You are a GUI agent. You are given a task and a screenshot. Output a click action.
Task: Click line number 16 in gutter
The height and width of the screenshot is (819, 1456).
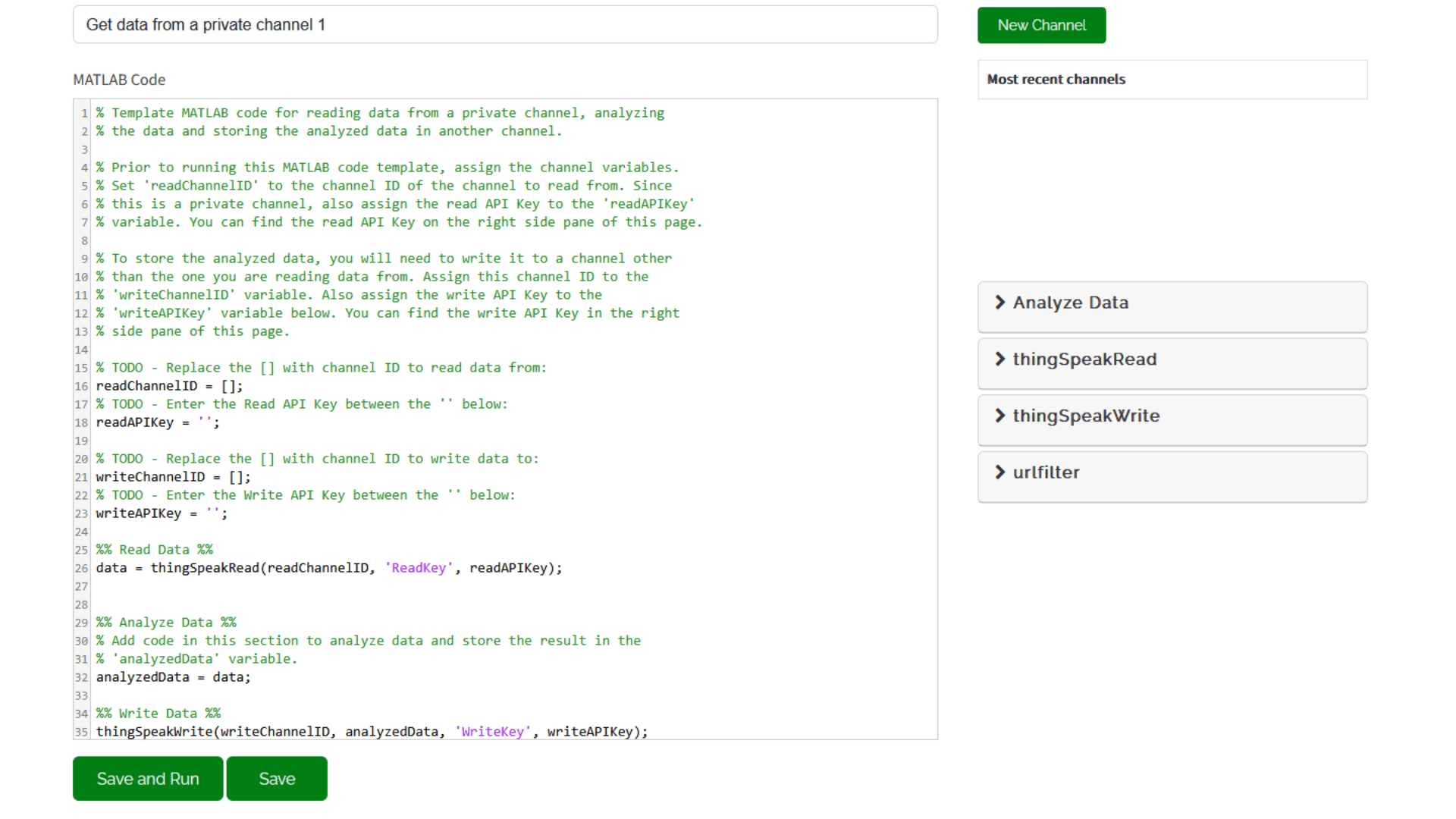pos(81,386)
